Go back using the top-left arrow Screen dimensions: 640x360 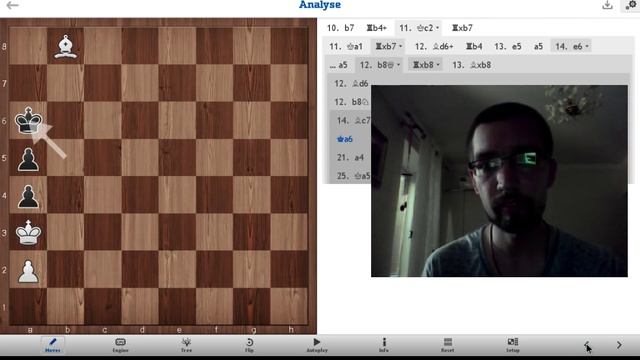12,5
